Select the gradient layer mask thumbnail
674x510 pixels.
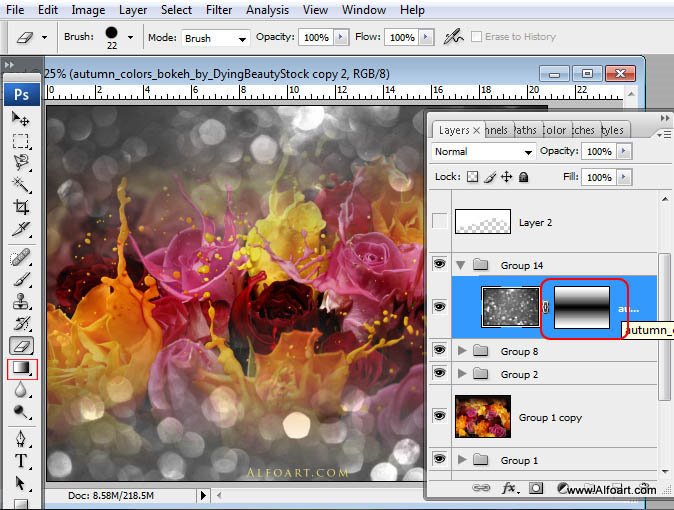click(x=582, y=307)
